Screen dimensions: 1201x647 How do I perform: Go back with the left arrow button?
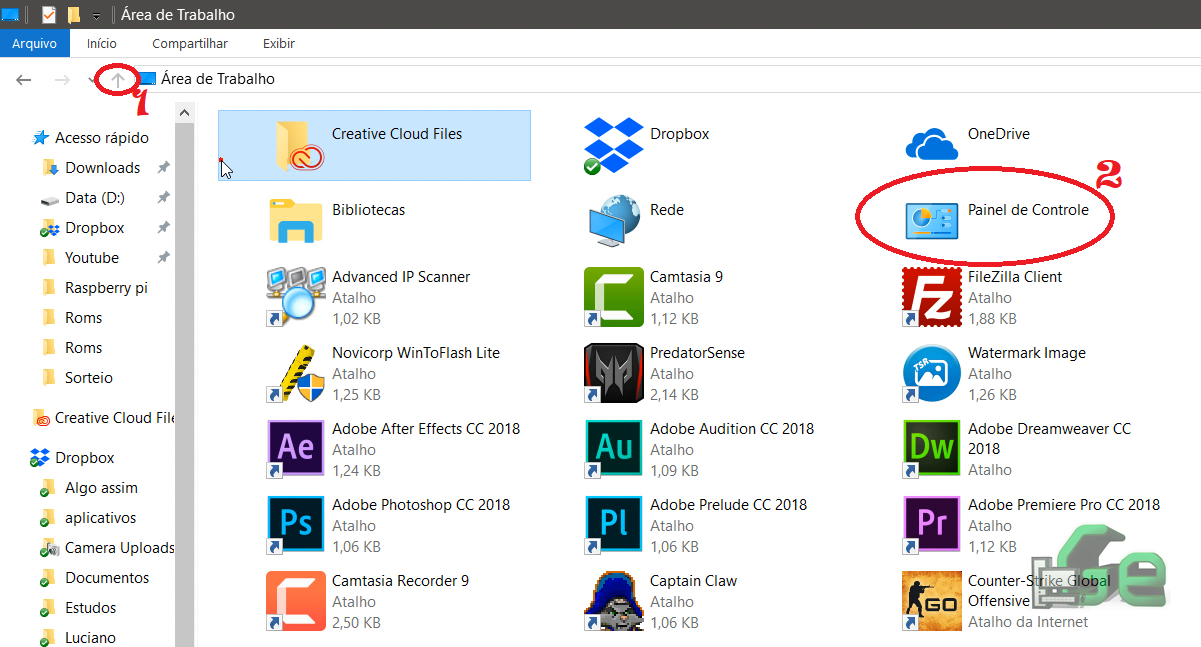click(24, 79)
